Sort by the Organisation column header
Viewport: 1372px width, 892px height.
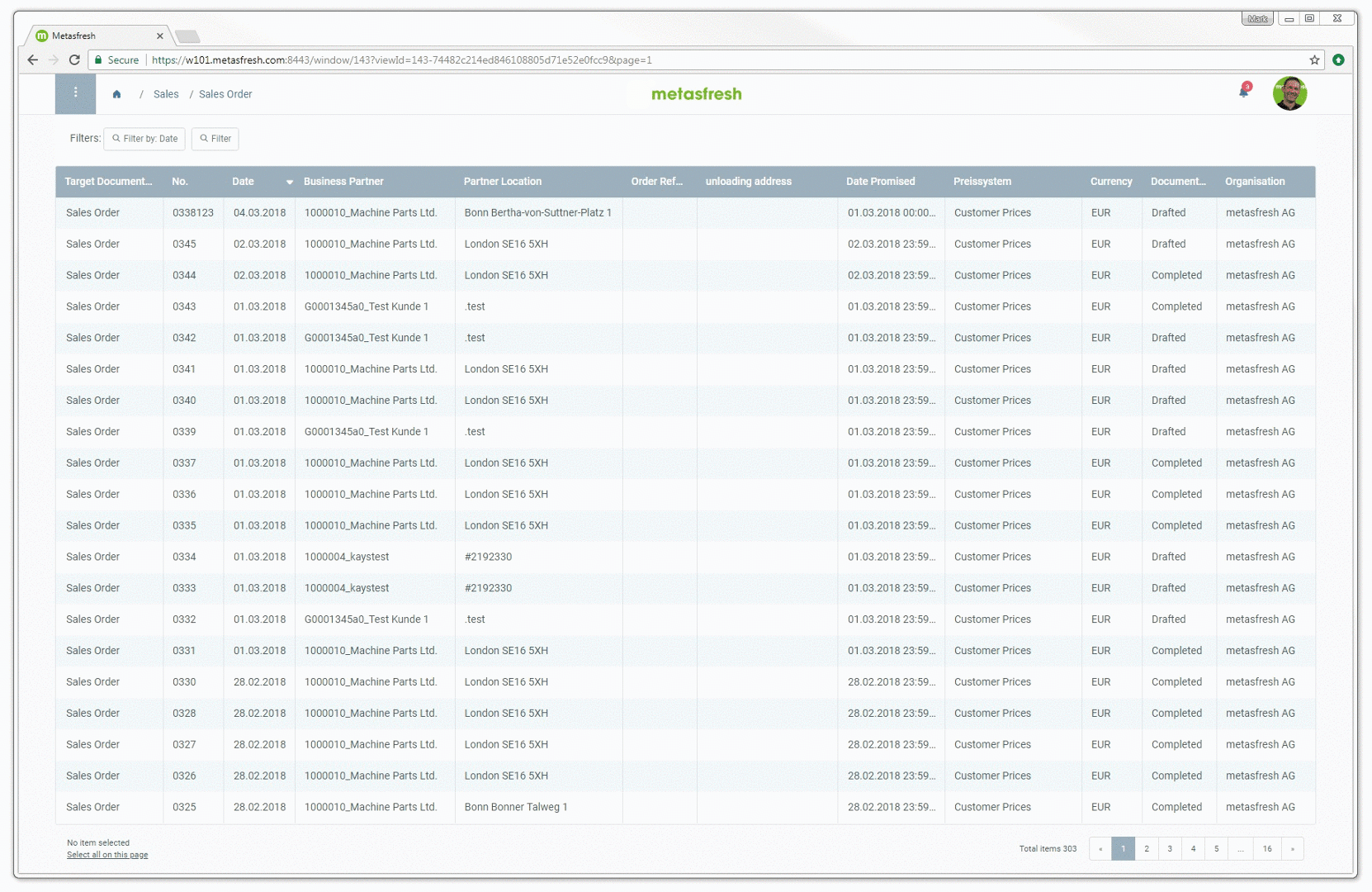point(1266,182)
